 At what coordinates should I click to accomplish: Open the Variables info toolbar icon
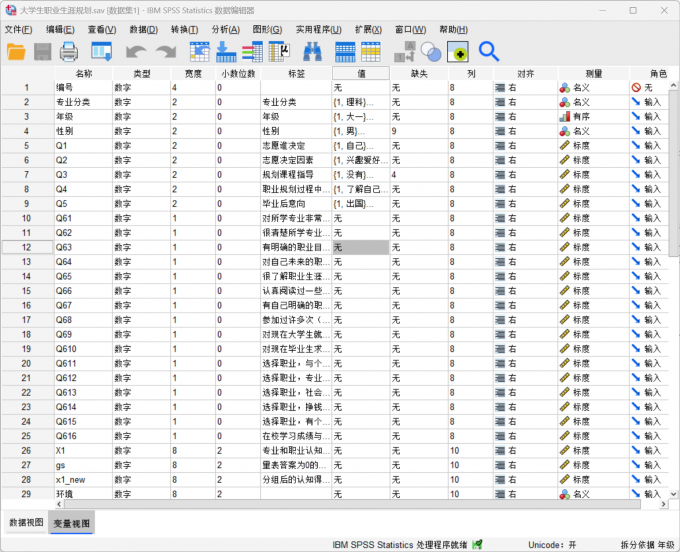[252, 52]
